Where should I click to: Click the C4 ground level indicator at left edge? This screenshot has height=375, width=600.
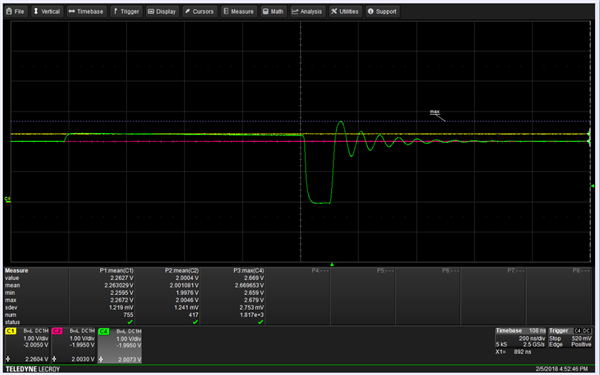7,199
